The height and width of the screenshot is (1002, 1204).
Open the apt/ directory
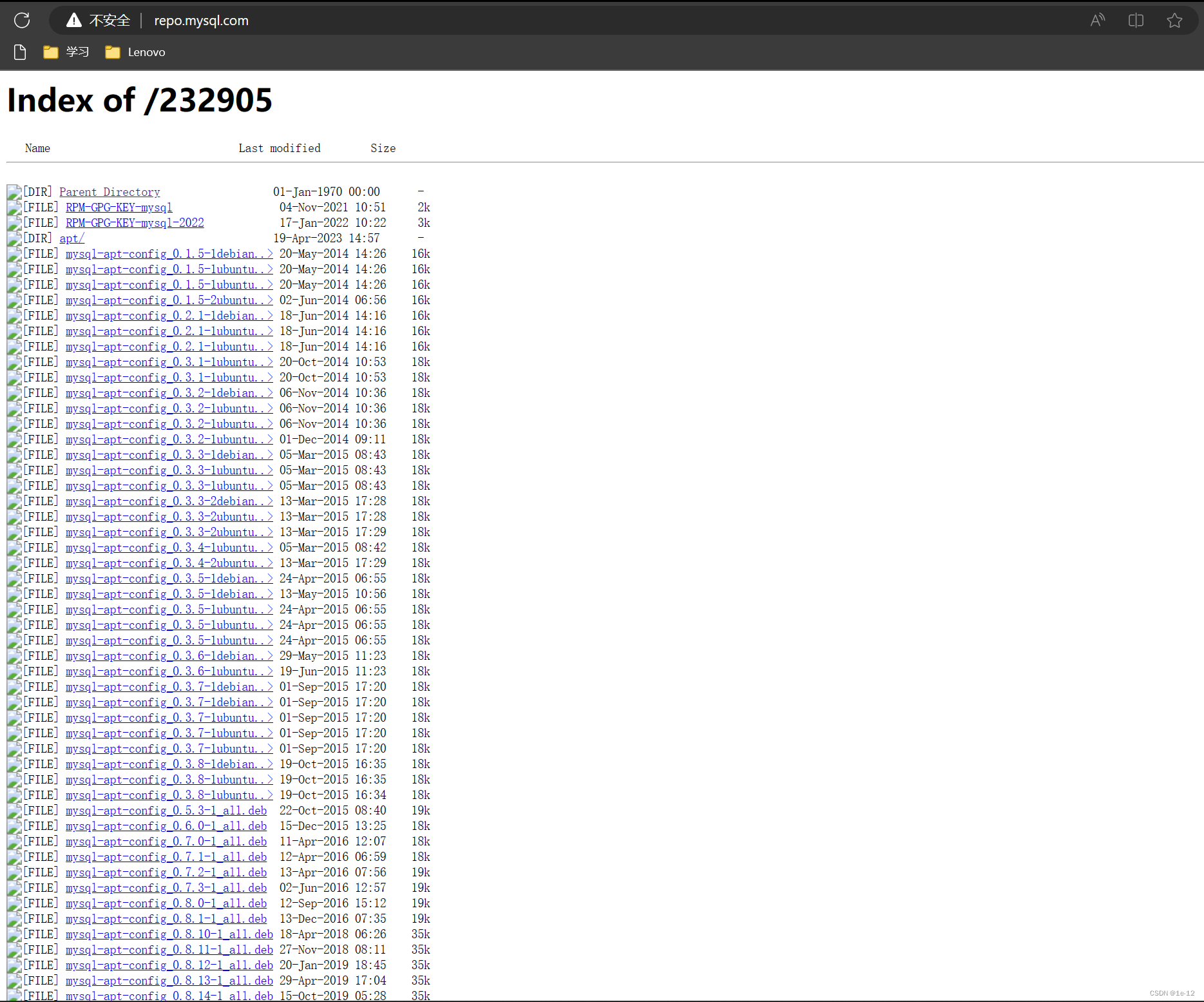[x=72, y=238]
